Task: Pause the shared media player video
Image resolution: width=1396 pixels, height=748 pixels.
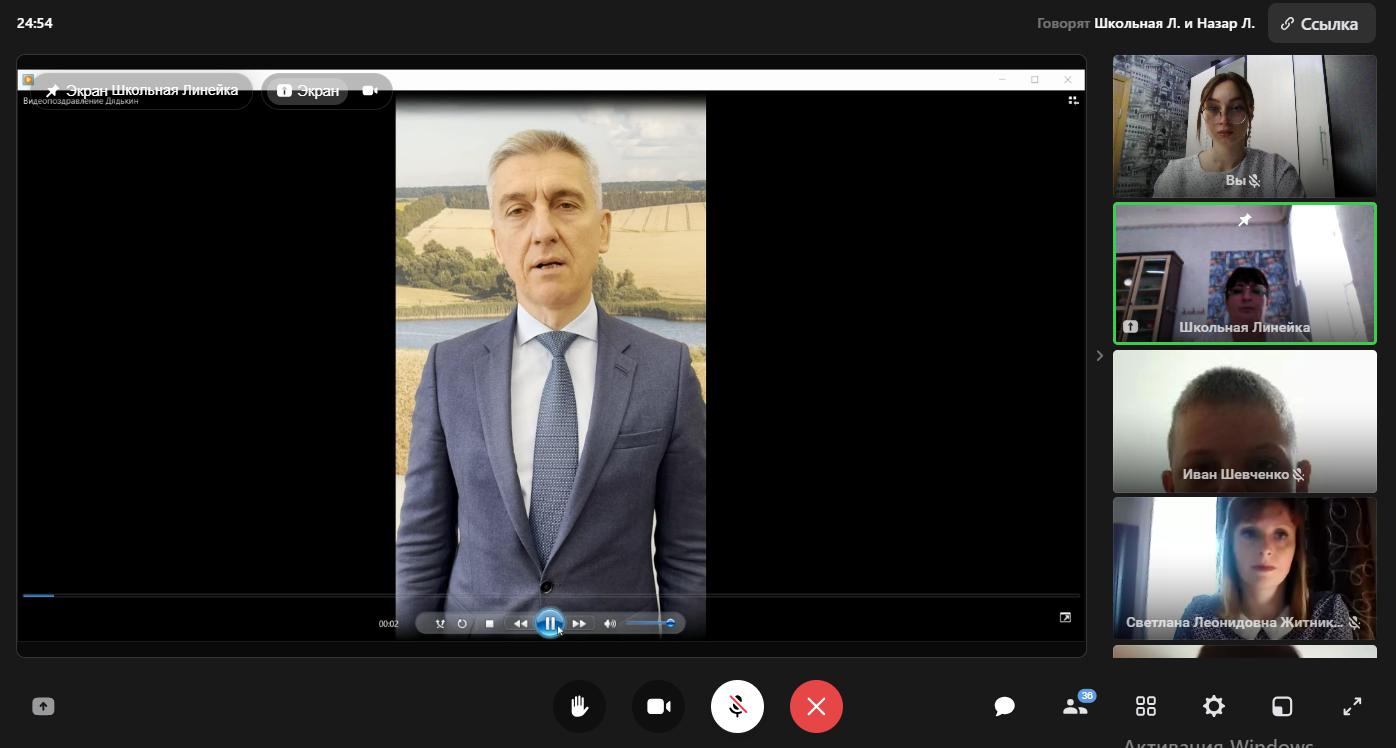Action: tap(549, 623)
